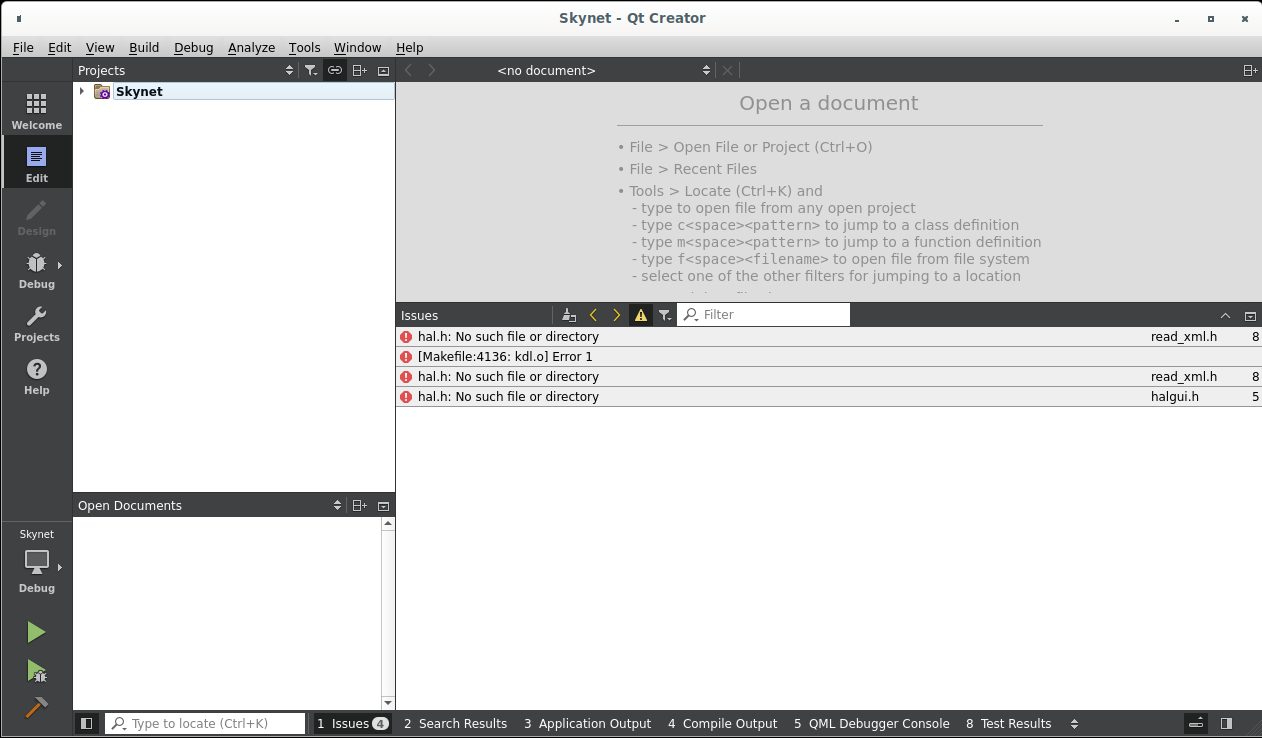This screenshot has width=1262, height=738.
Task: Switch to Issues output tab
Action: coord(352,723)
